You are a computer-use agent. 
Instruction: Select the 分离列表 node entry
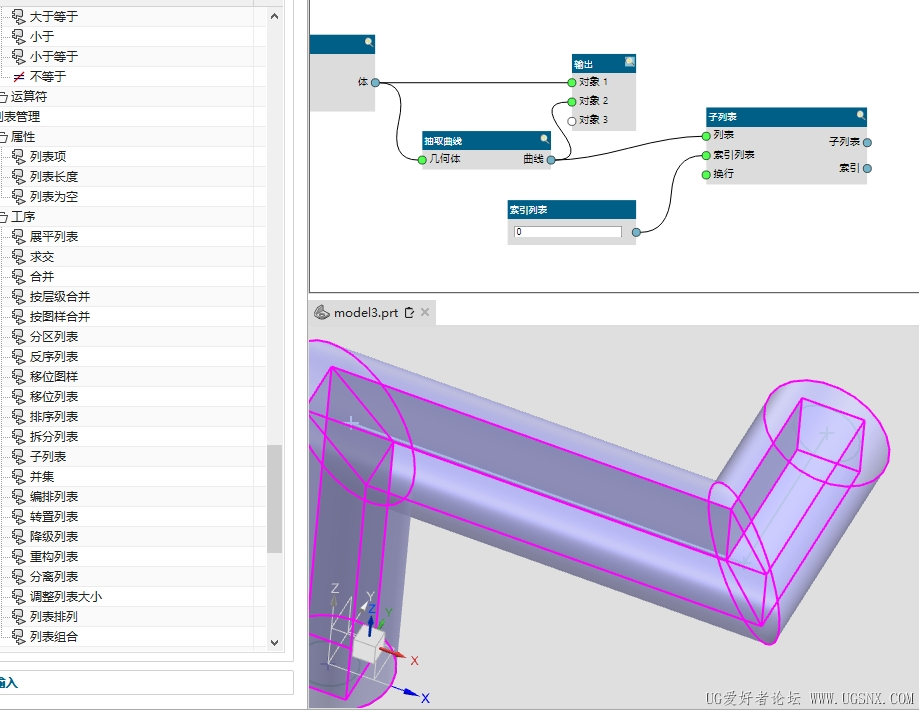(54, 576)
